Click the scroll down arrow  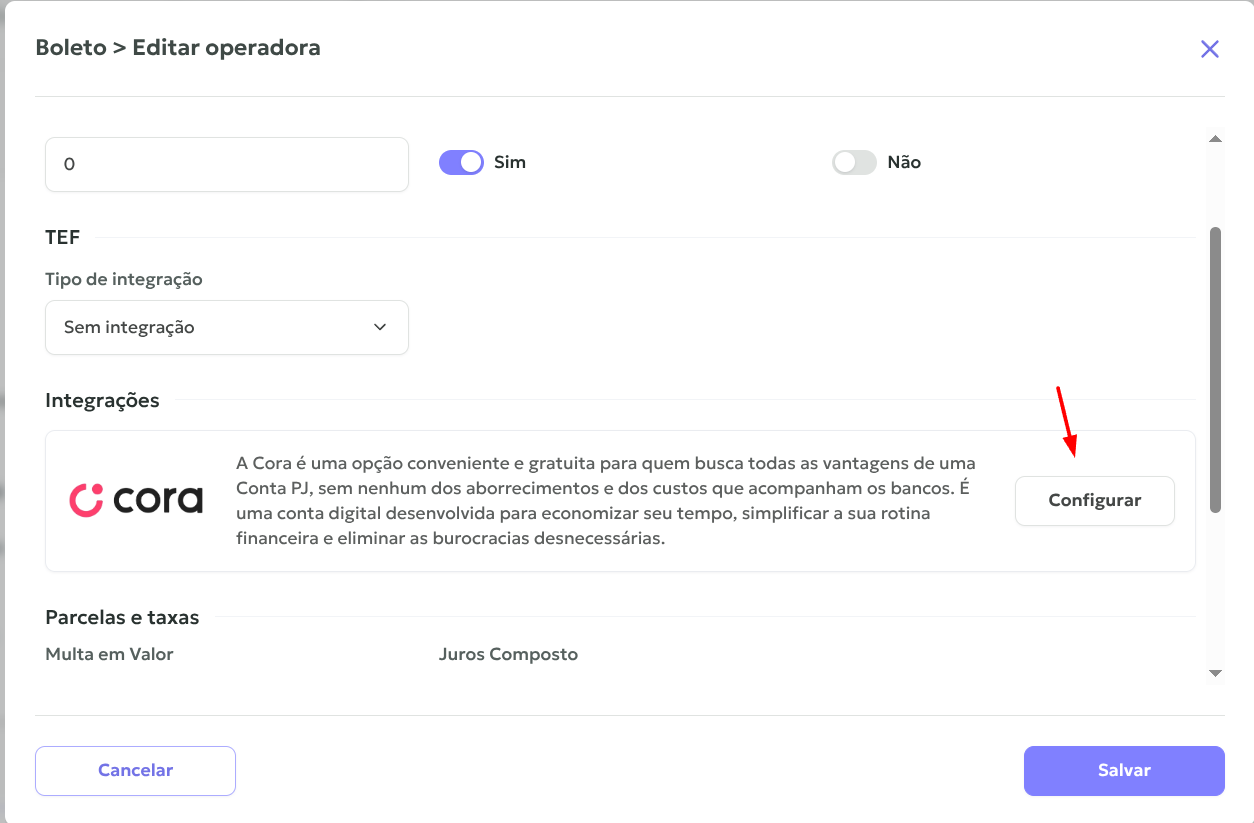1216,674
